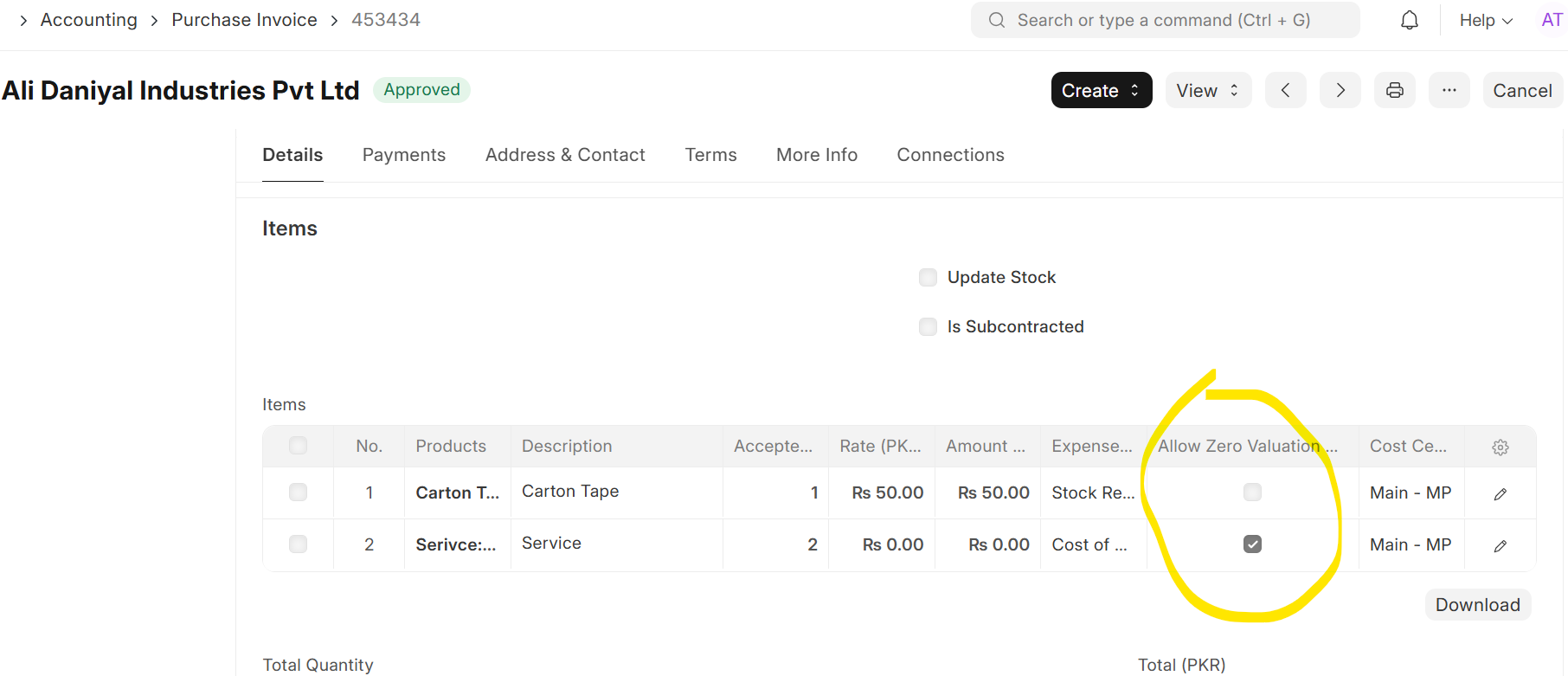Screen dimensions: 1568x676
Task: Click Expense... column header
Action: coord(1094,446)
